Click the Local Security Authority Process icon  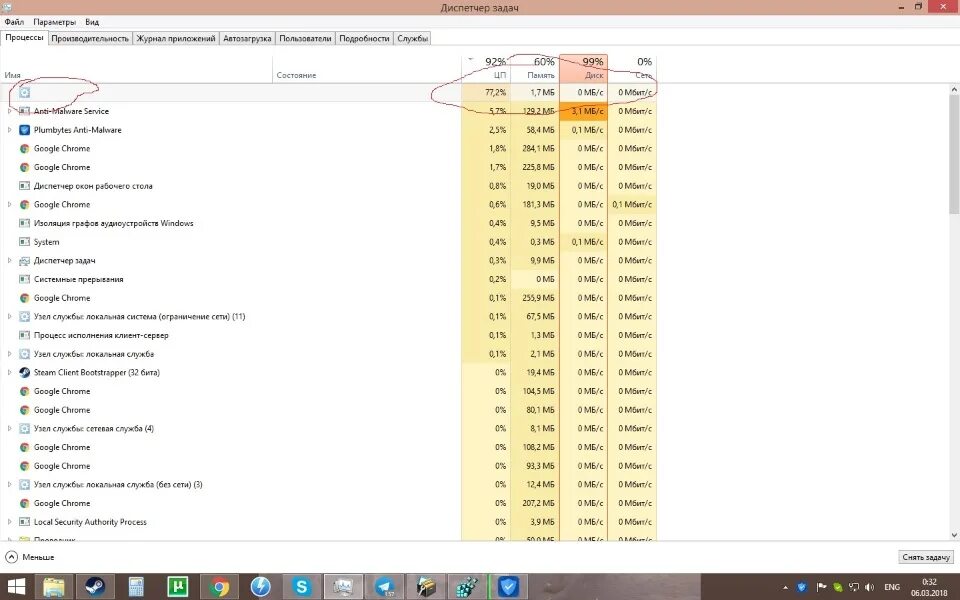coord(24,522)
